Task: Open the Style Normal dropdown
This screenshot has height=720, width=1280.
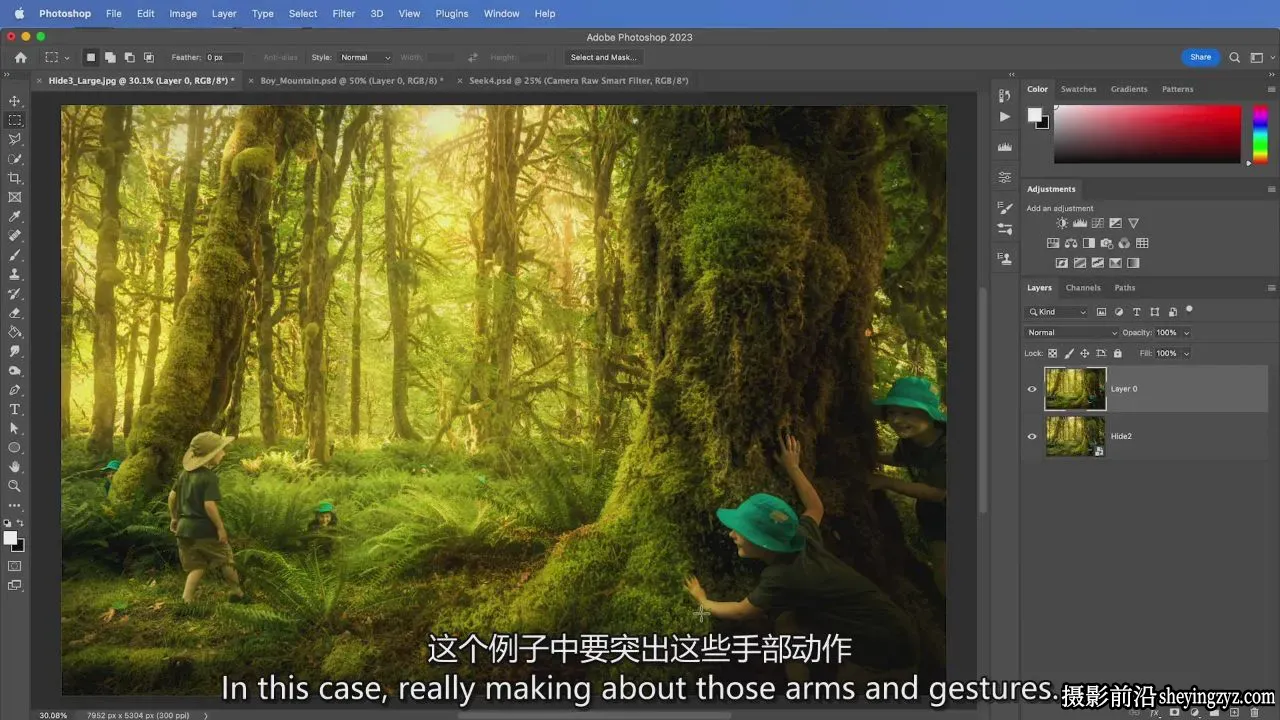Action: [365, 57]
